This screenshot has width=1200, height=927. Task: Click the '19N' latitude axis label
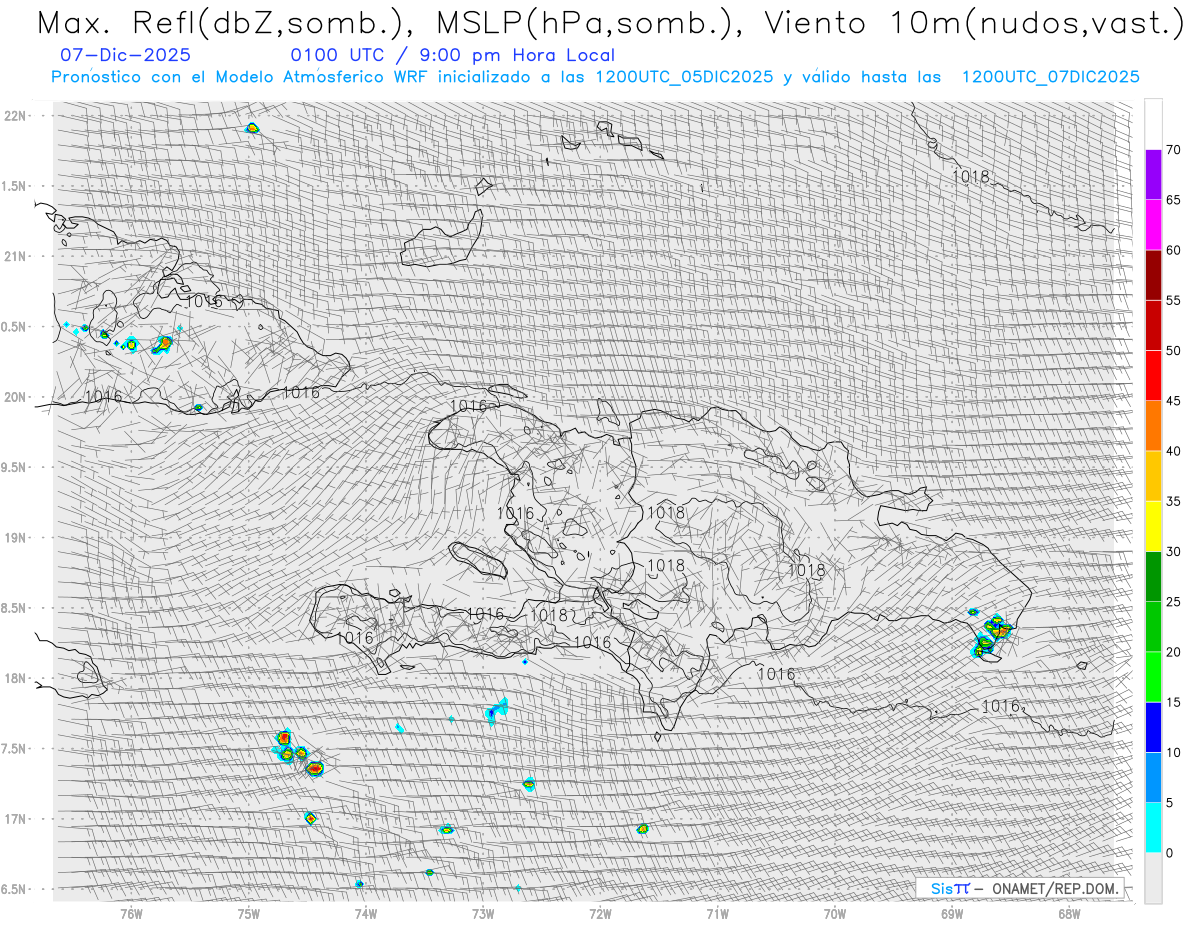tap(15, 538)
